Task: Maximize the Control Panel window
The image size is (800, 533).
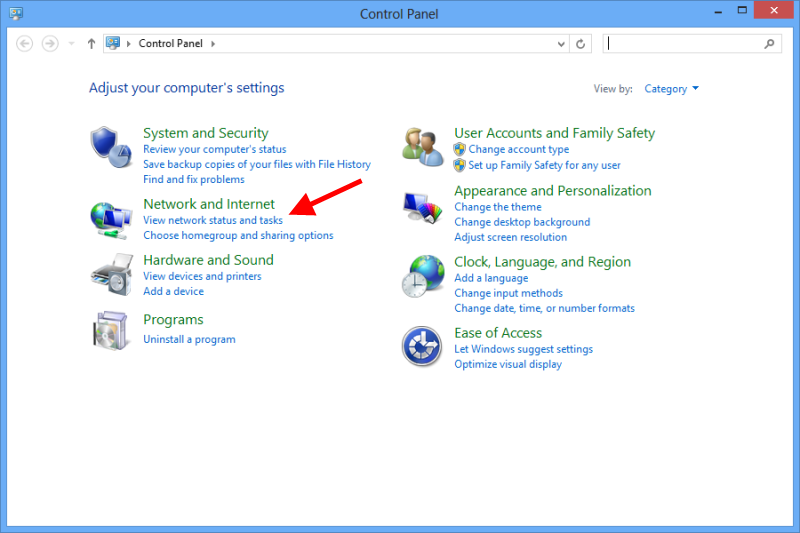Action: [x=742, y=10]
